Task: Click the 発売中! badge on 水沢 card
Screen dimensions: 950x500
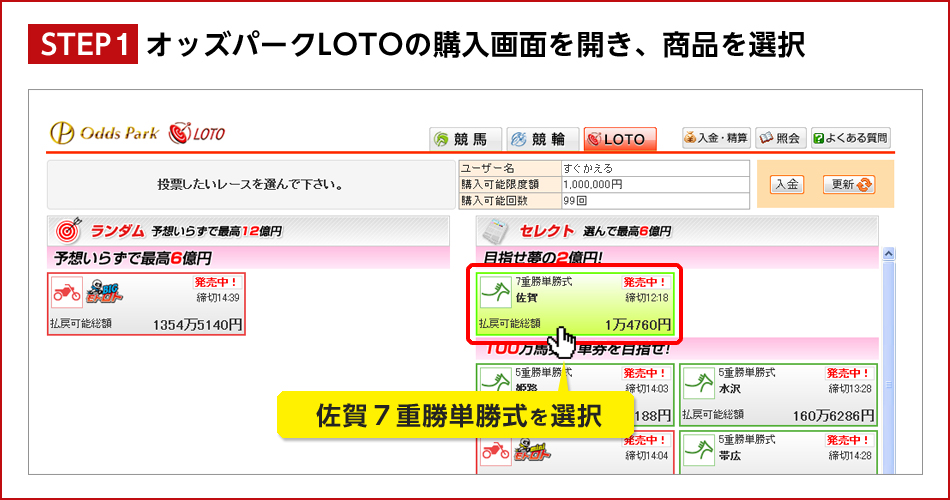Action: point(848,373)
